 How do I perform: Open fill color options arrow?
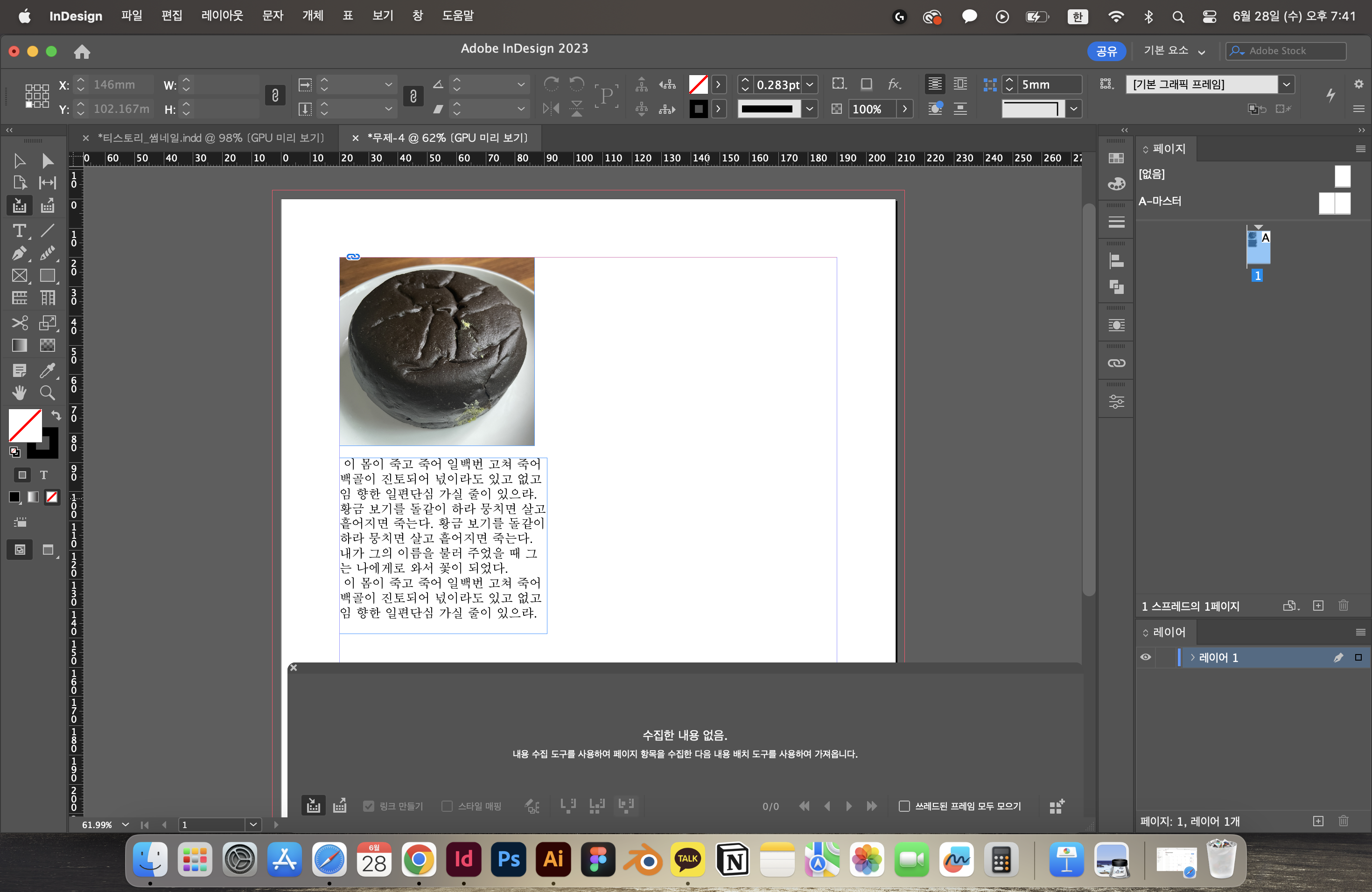click(718, 85)
